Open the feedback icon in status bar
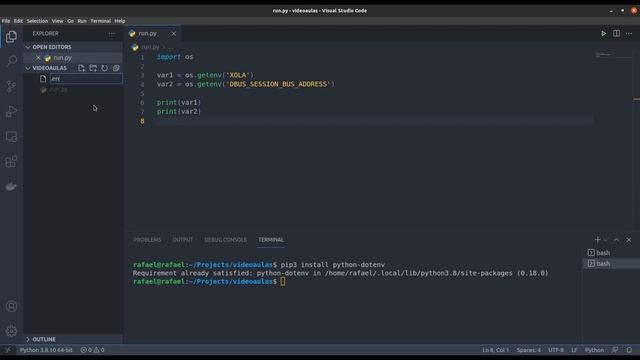 pos(615,350)
